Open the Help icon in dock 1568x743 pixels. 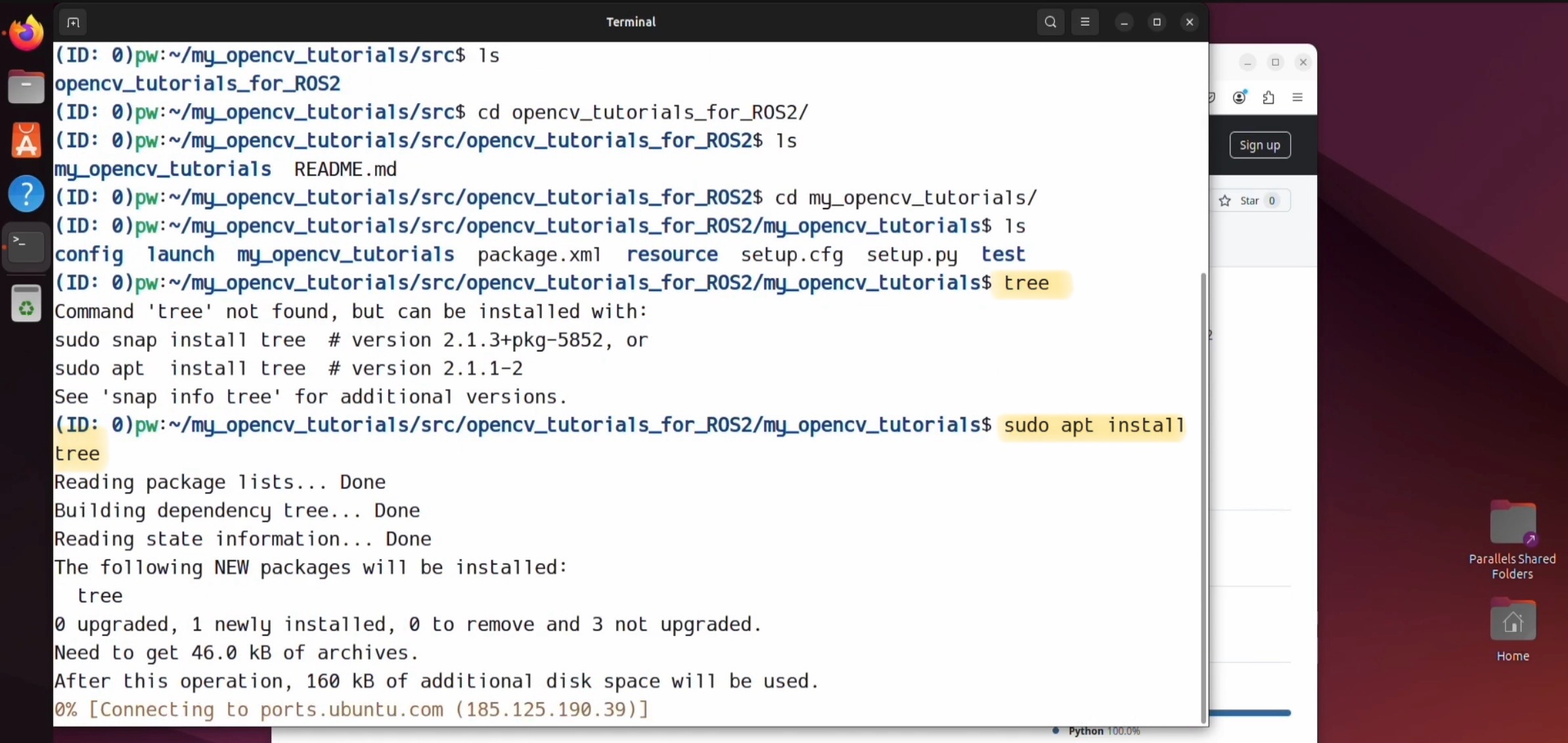(x=26, y=194)
